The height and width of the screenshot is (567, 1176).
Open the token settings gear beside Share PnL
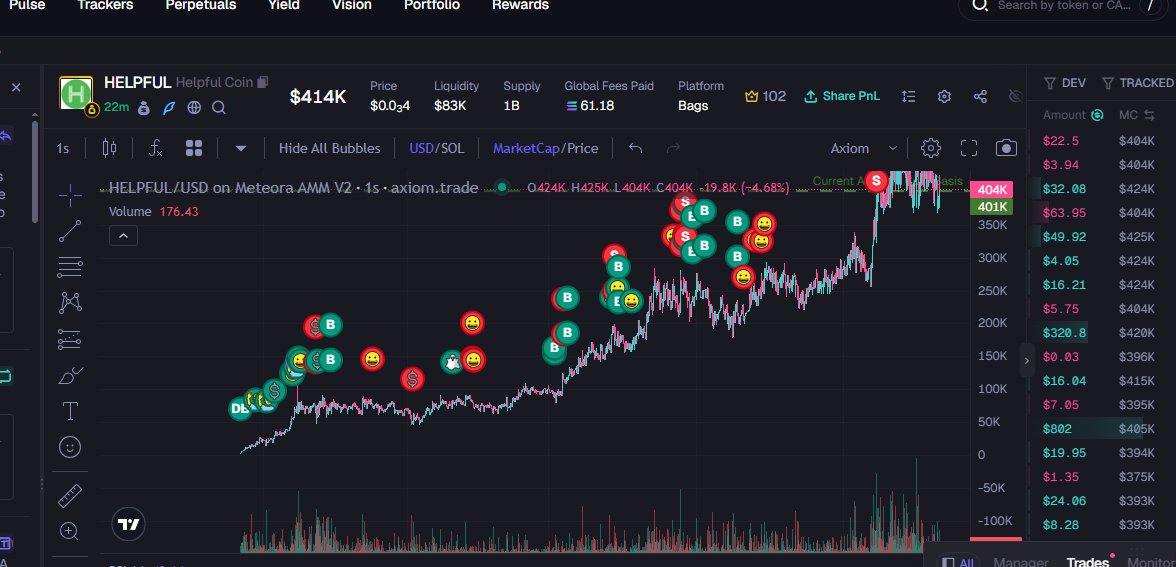(x=944, y=97)
